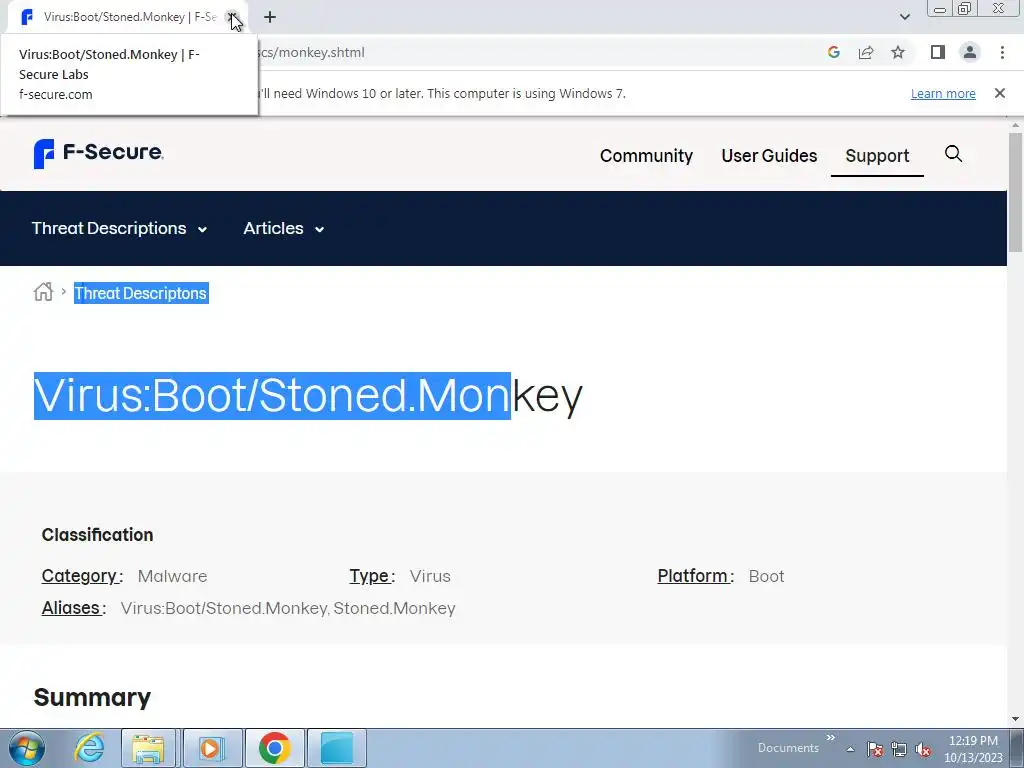
Task: Click the Malware category value
Action: coord(172,576)
